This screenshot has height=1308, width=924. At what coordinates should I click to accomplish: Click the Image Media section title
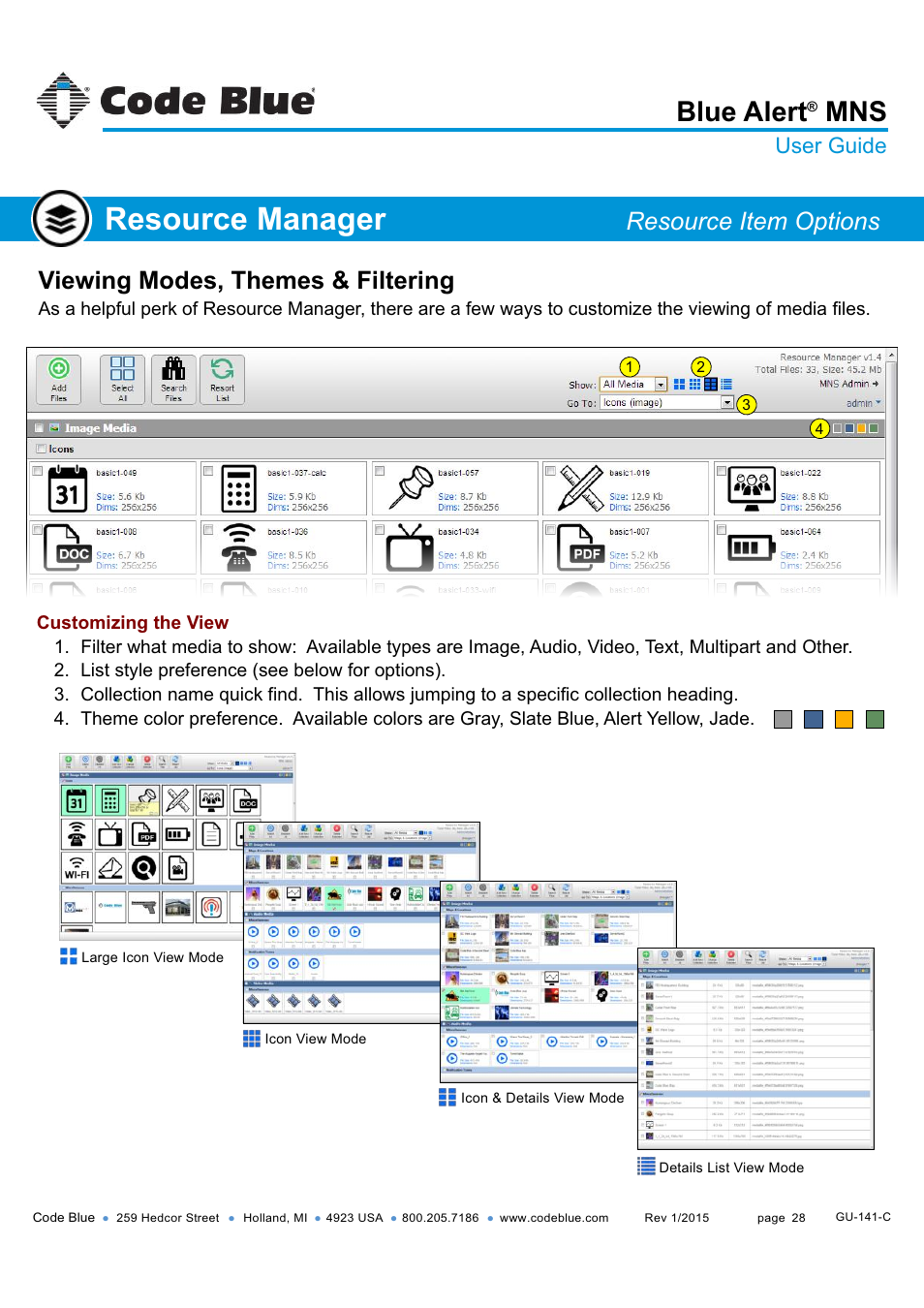tap(101, 428)
